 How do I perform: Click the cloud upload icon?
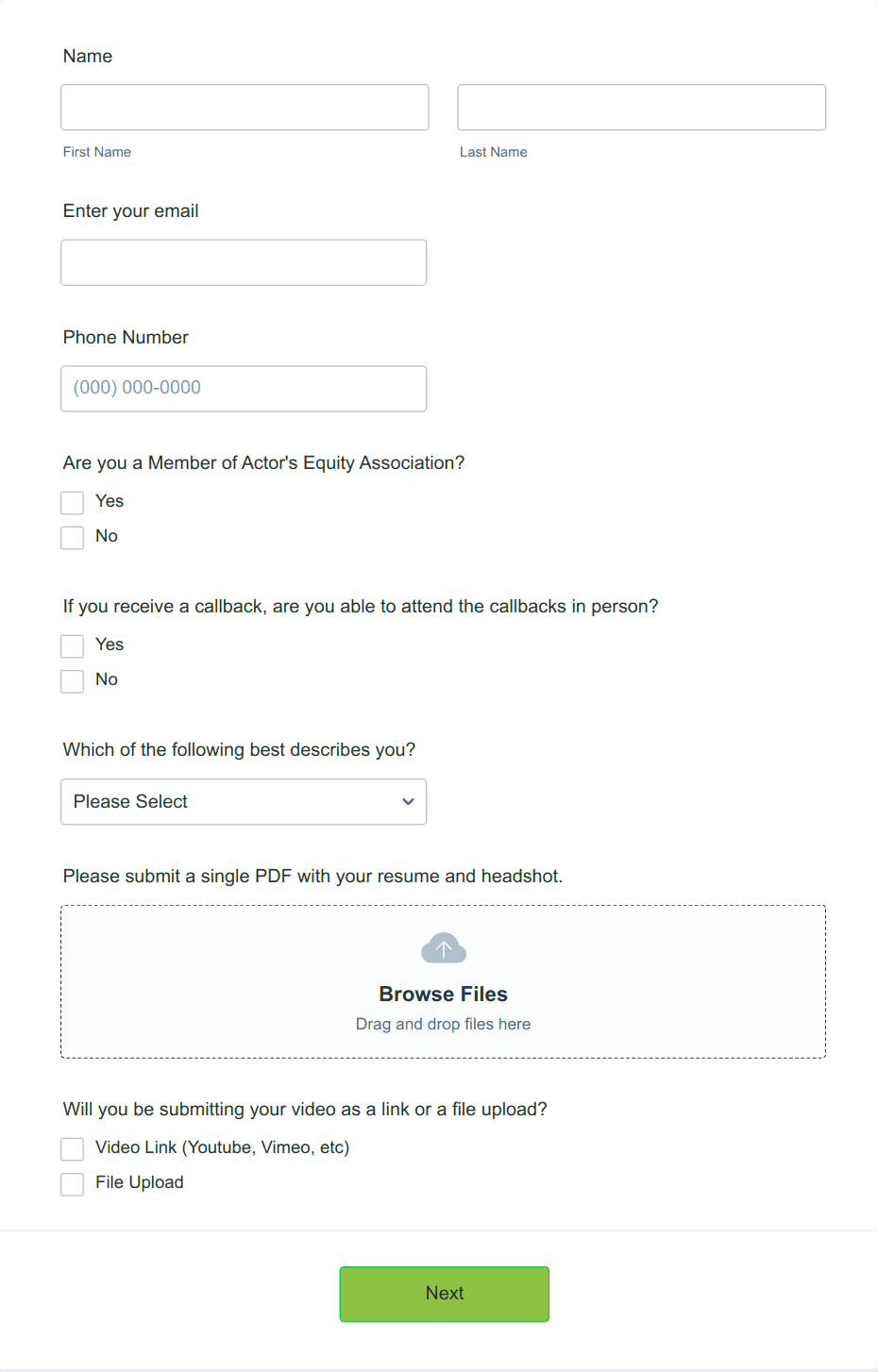coord(443,946)
